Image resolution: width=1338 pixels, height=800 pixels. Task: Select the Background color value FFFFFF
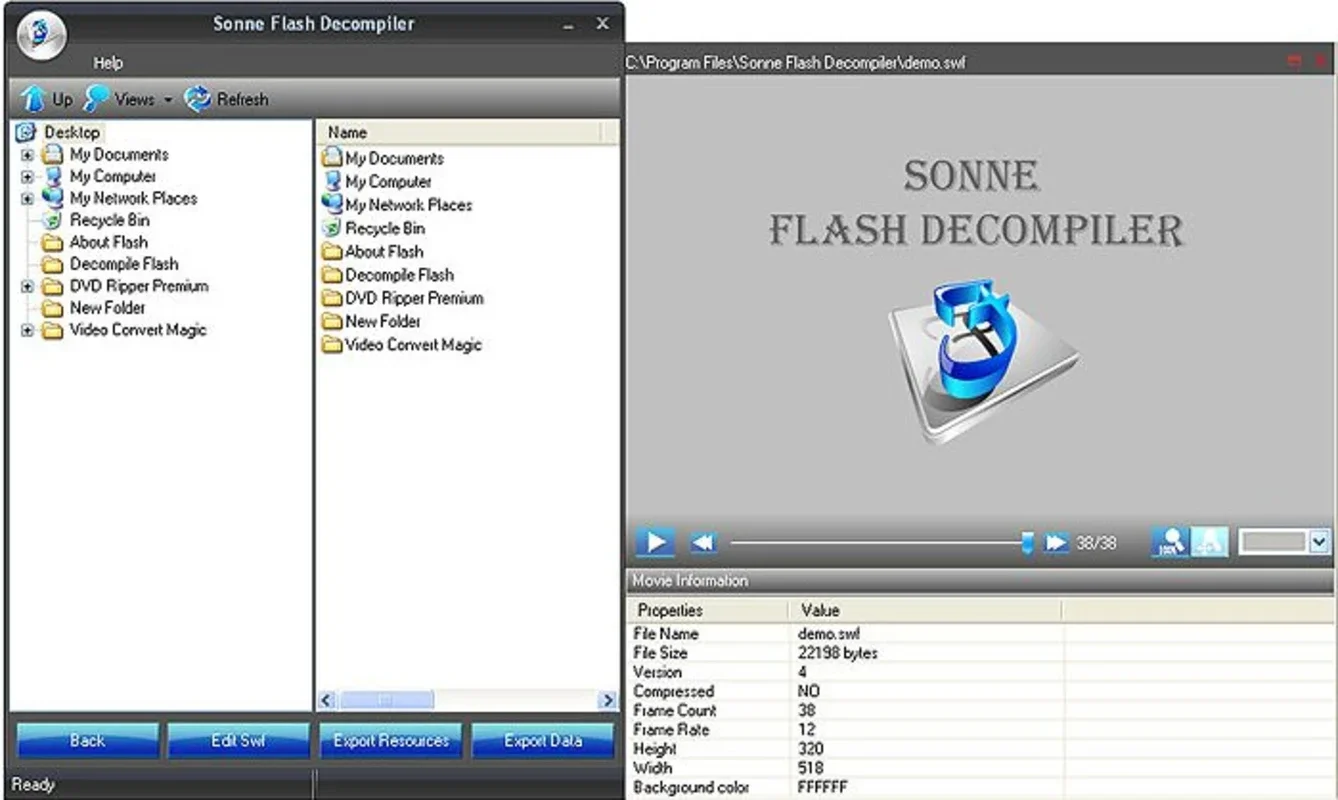click(x=823, y=788)
